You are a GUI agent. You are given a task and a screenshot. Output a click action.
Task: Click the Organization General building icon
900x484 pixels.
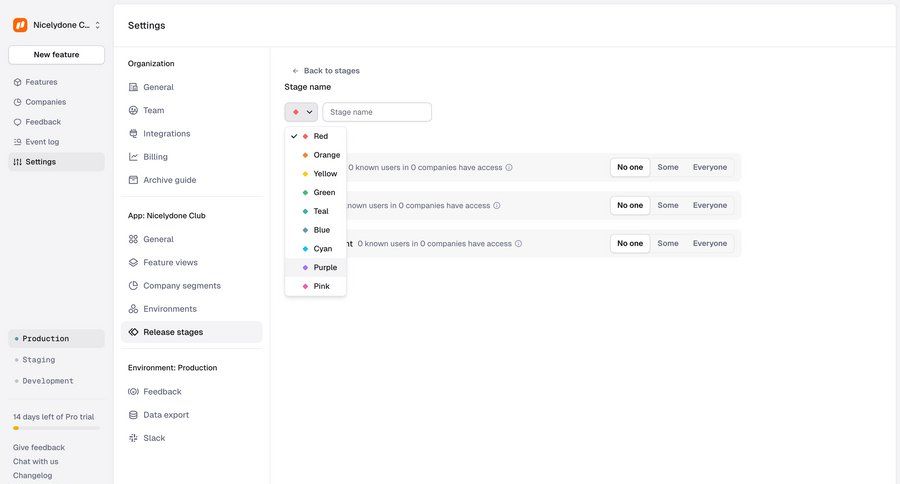[x=133, y=87]
